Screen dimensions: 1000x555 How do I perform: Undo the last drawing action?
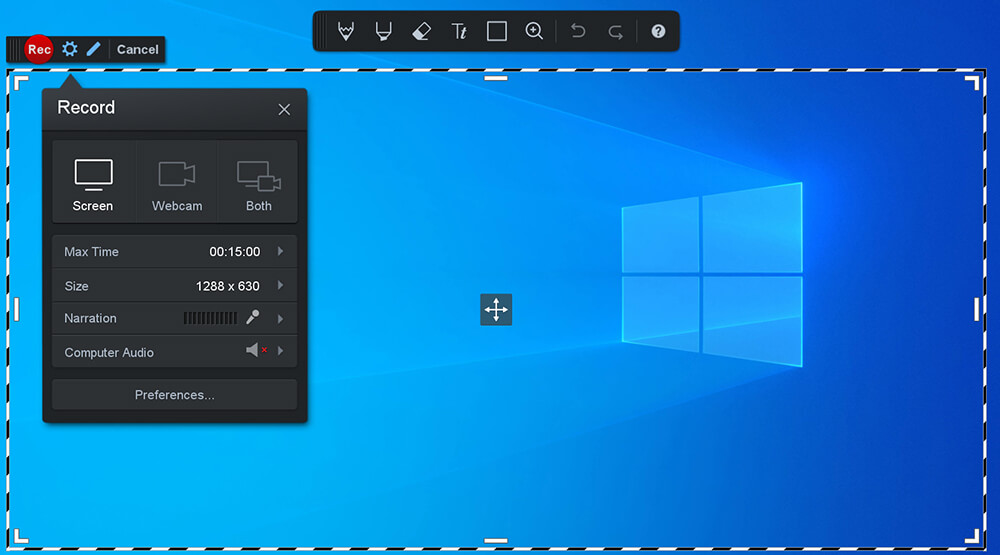(x=578, y=31)
